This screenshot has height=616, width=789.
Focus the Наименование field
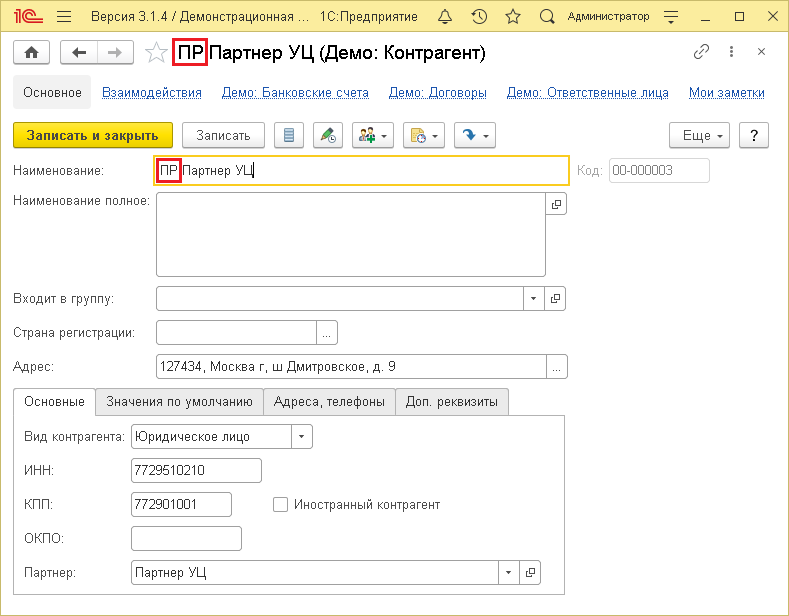click(x=361, y=171)
